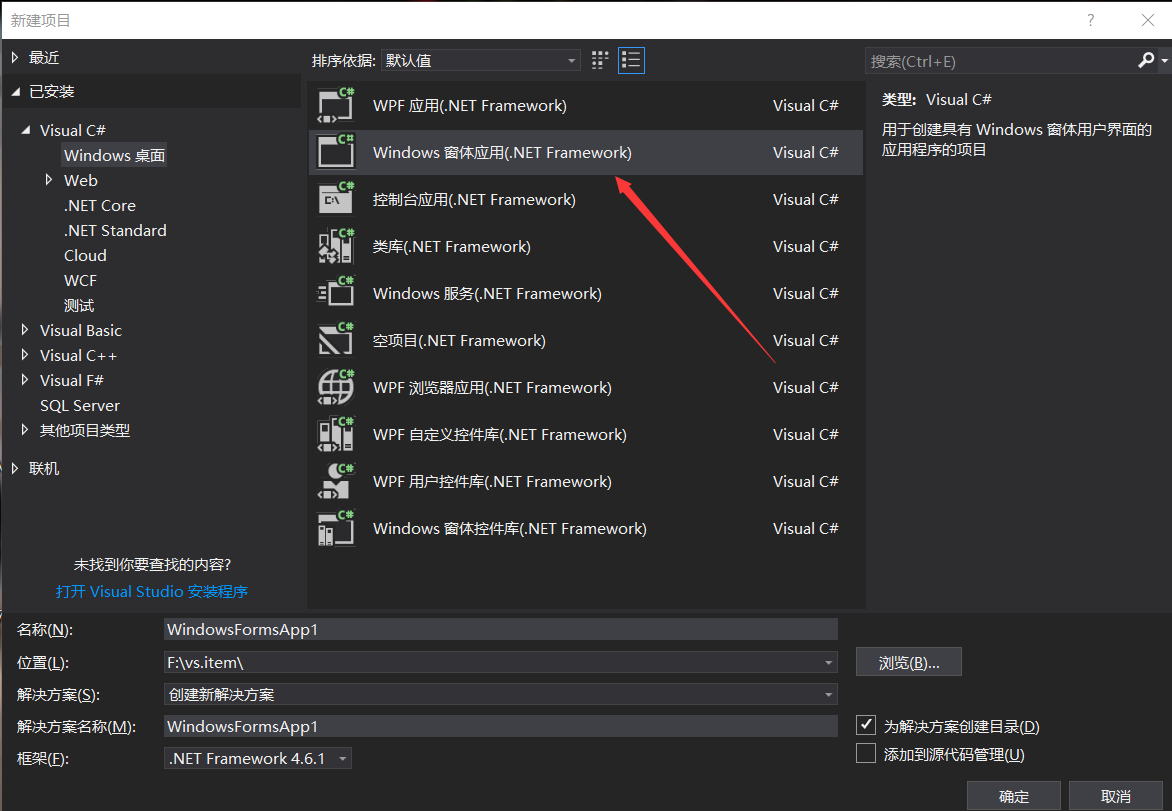Select .NET Standard category

115,230
